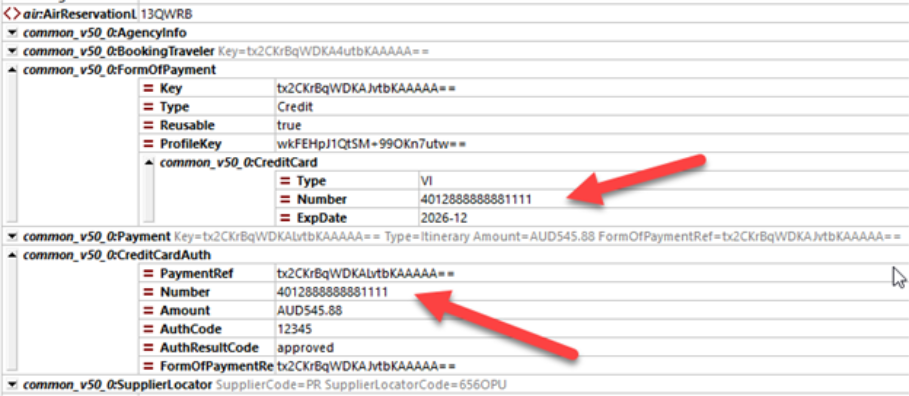Image resolution: width=909 pixels, height=396 pixels.
Task: Select the air:AirReservationL label
Action: tap(81, 13)
